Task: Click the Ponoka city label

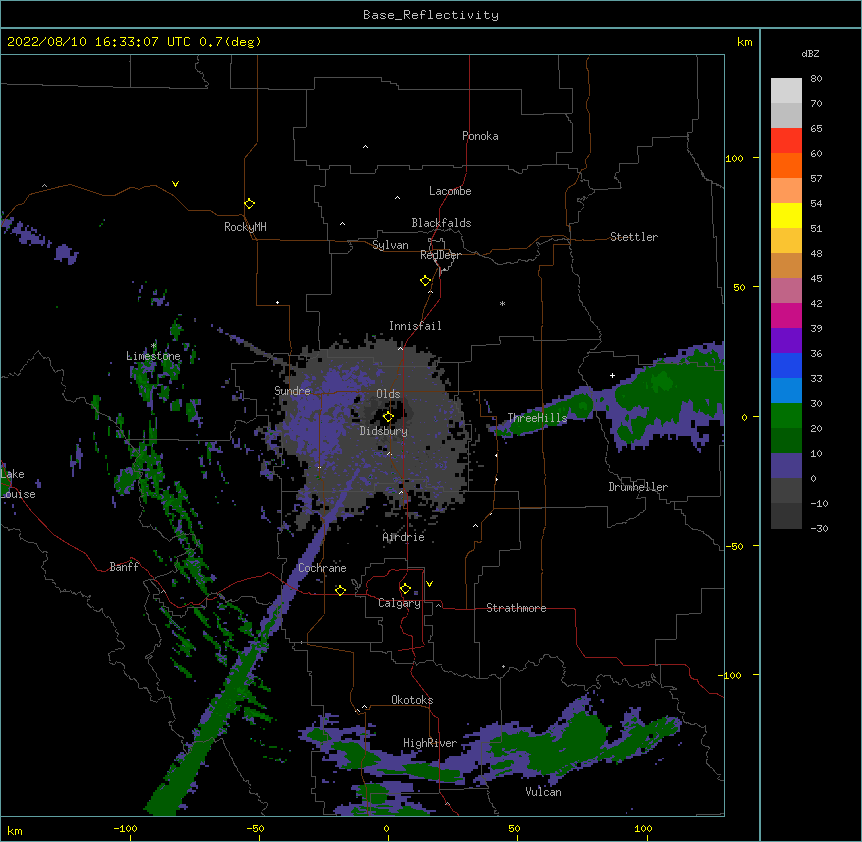Action: click(480, 136)
